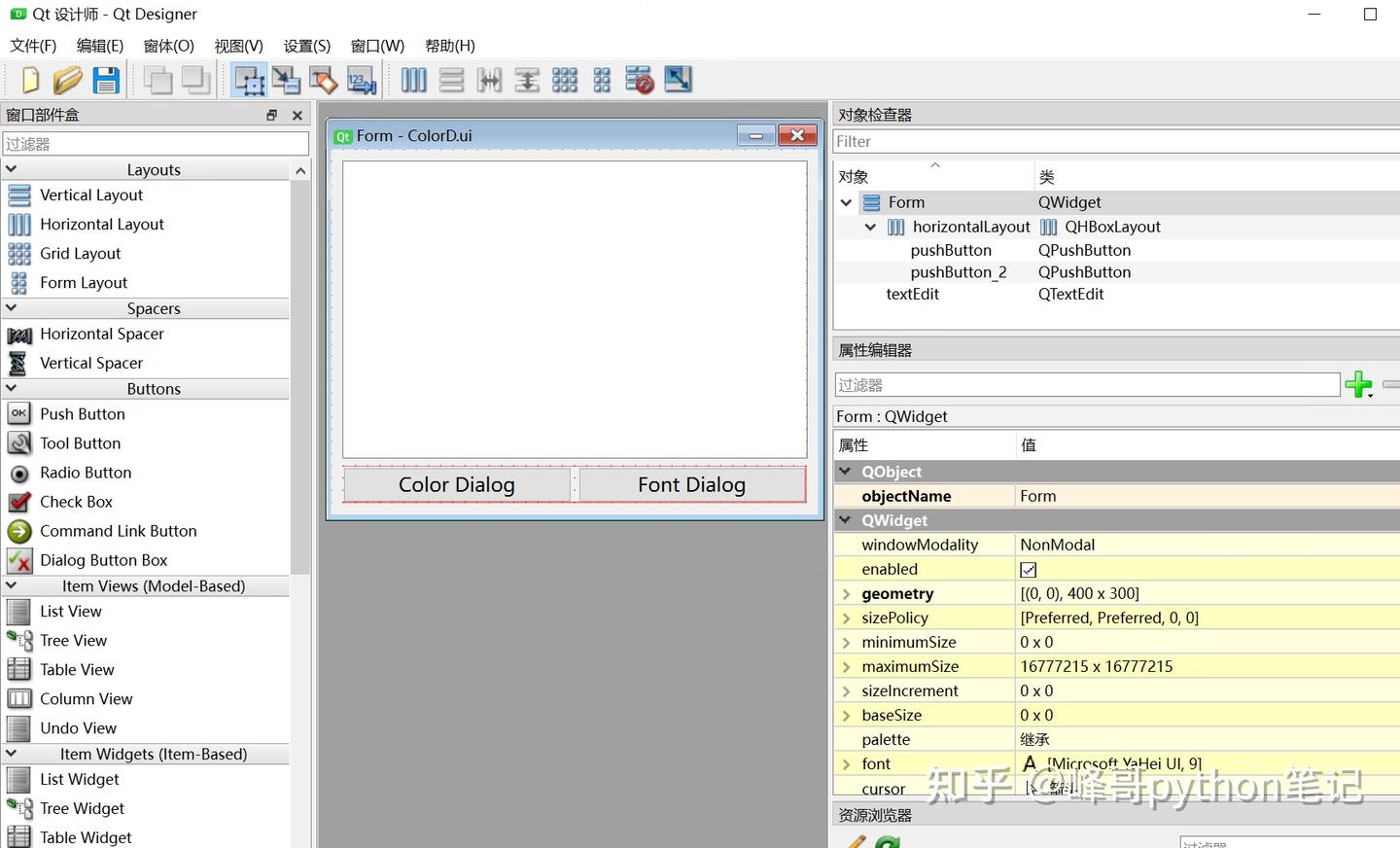Screen dimensions: 1400x848
Task: Collapse the horizontalLayout tree node
Action: point(870,227)
